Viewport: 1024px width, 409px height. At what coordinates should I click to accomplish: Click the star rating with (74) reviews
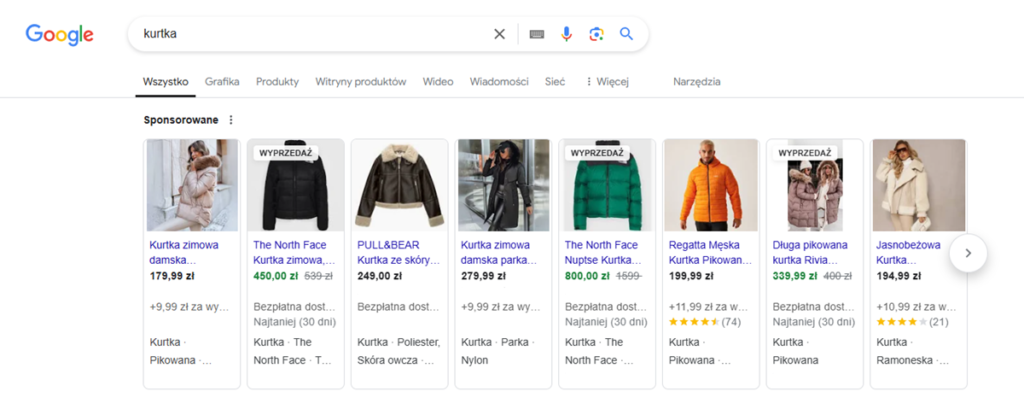point(705,322)
